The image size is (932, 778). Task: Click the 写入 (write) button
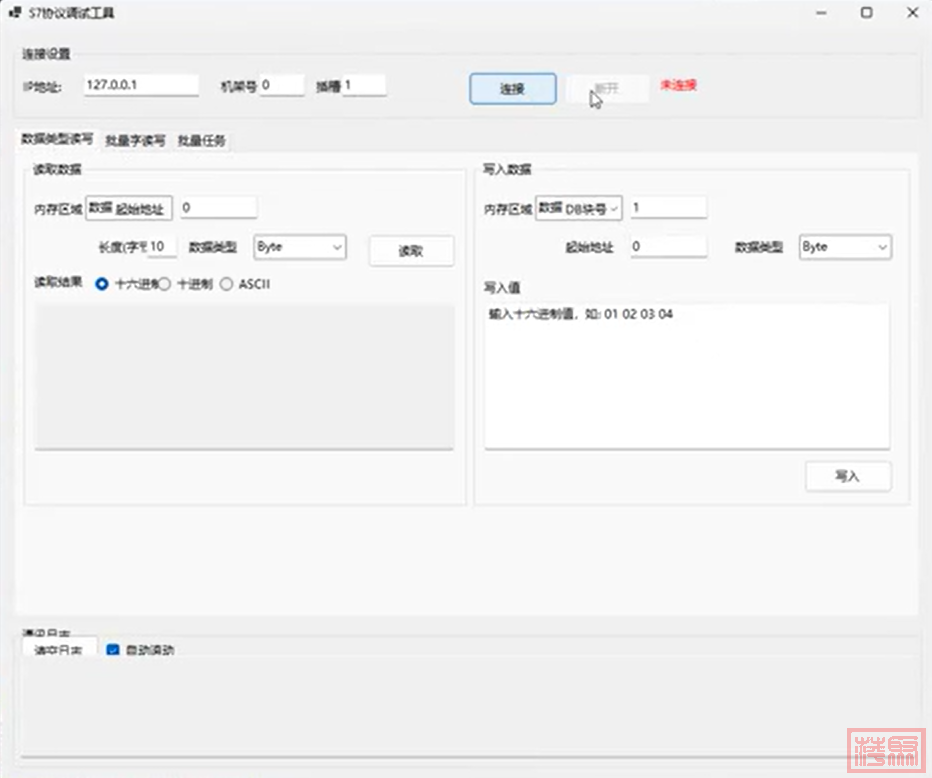click(x=847, y=476)
